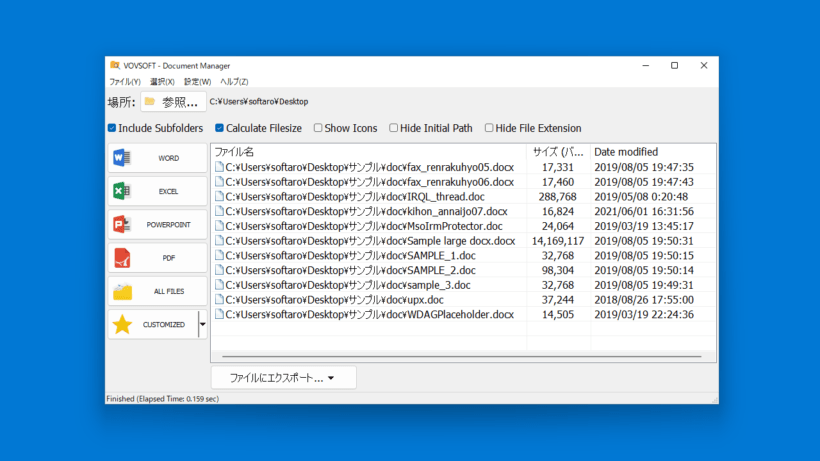Select the Customized star filter

pos(153,325)
